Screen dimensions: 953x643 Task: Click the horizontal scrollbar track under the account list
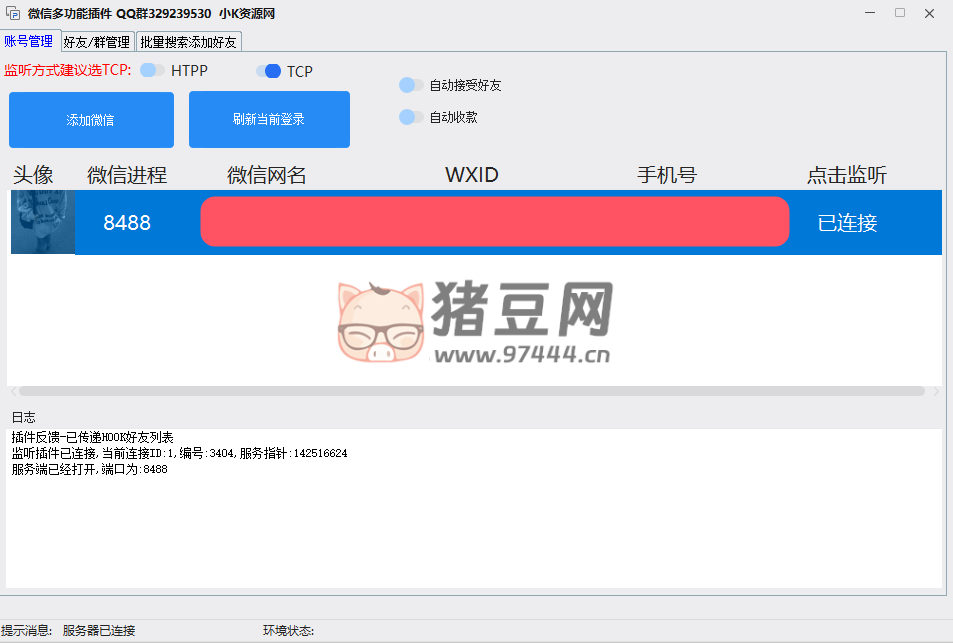(470, 391)
